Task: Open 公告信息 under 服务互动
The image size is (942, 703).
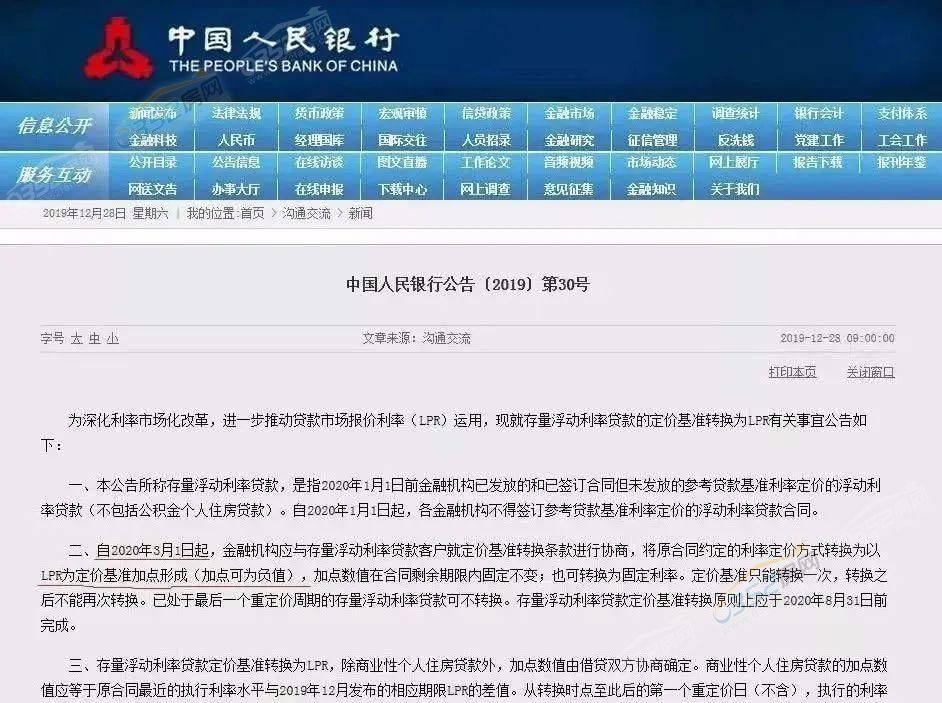Action: pyautogui.click(x=236, y=162)
